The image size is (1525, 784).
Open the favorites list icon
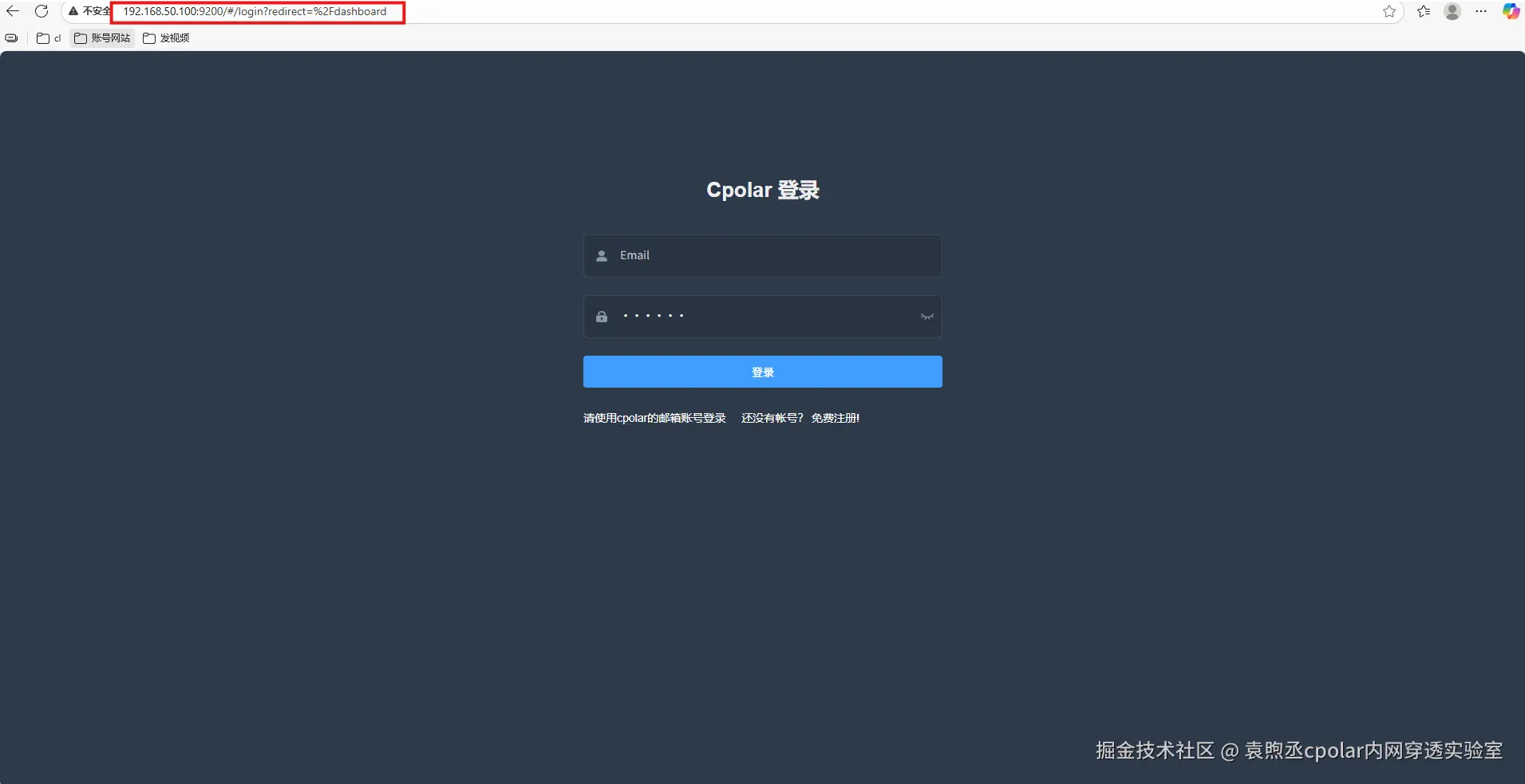(1424, 11)
